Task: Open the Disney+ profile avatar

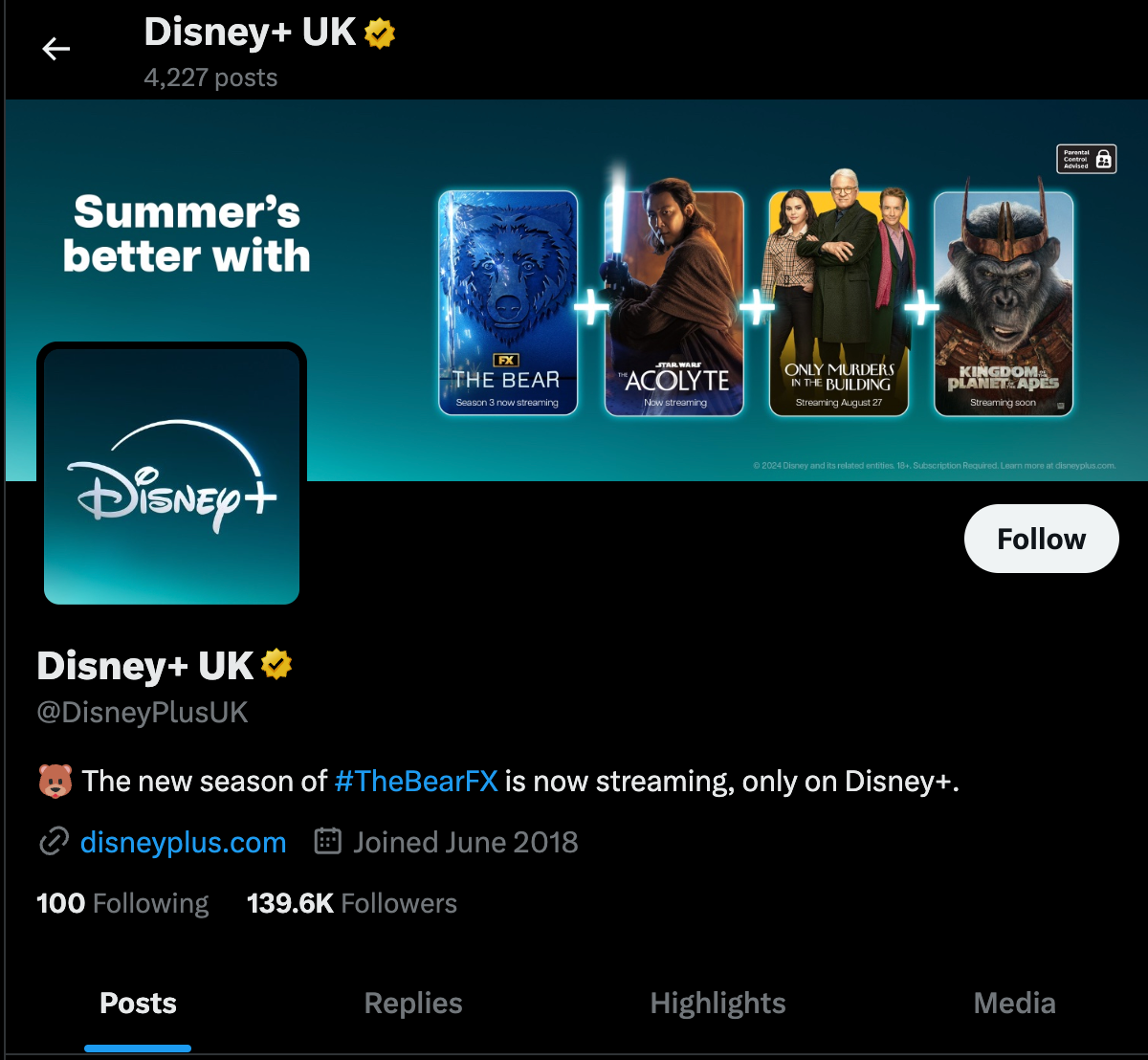Action: click(171, 475)
